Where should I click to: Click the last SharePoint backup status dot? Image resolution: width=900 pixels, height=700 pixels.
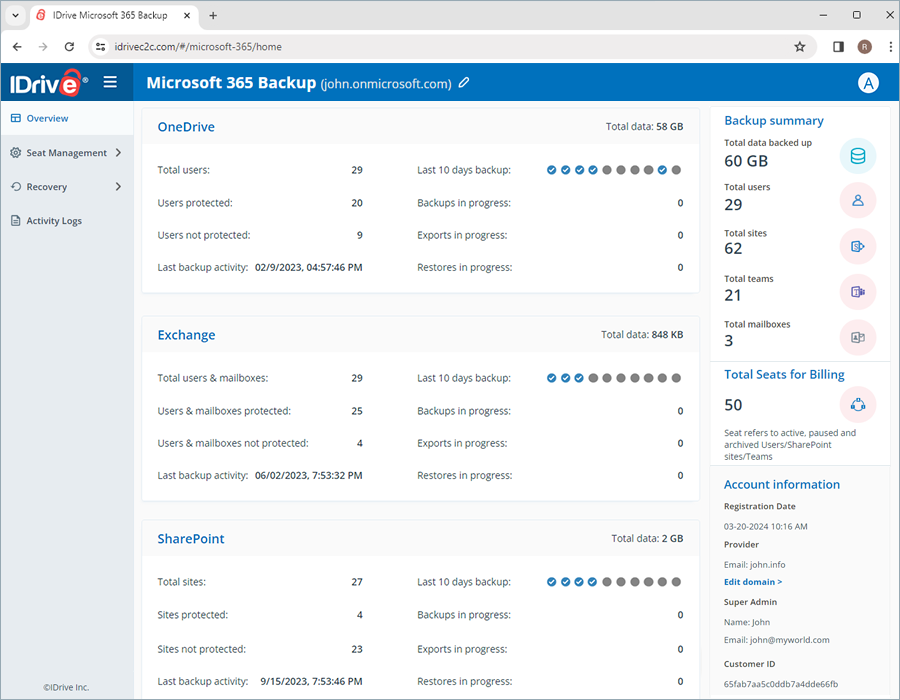tap(676, 582)
